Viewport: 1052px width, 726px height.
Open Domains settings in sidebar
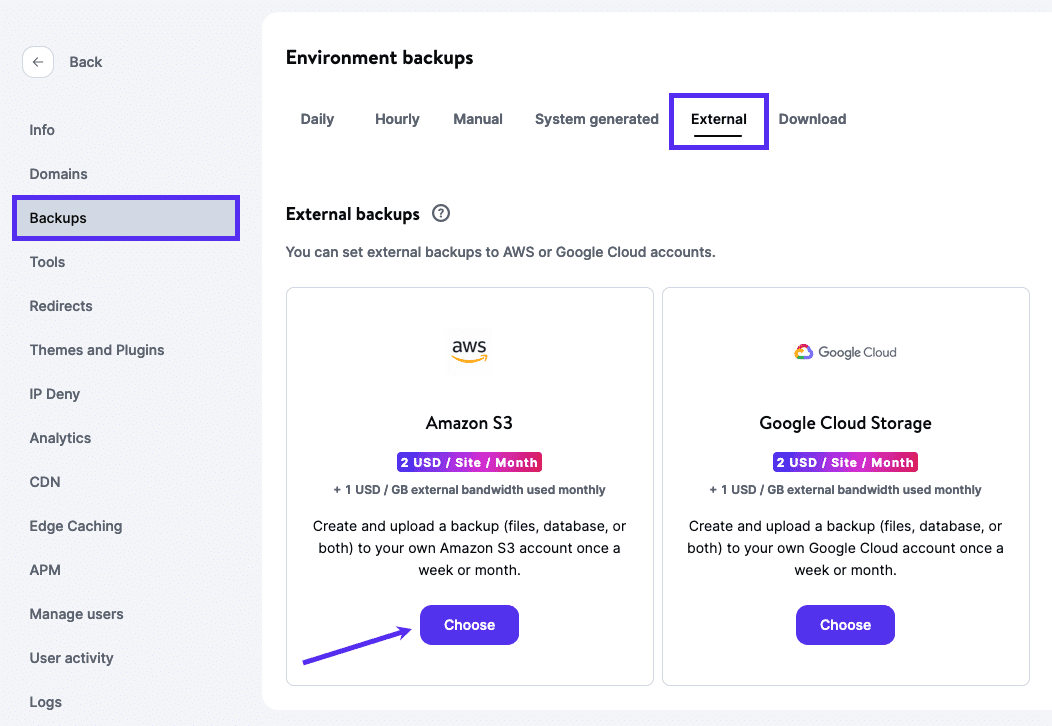(x=58, y=173)
